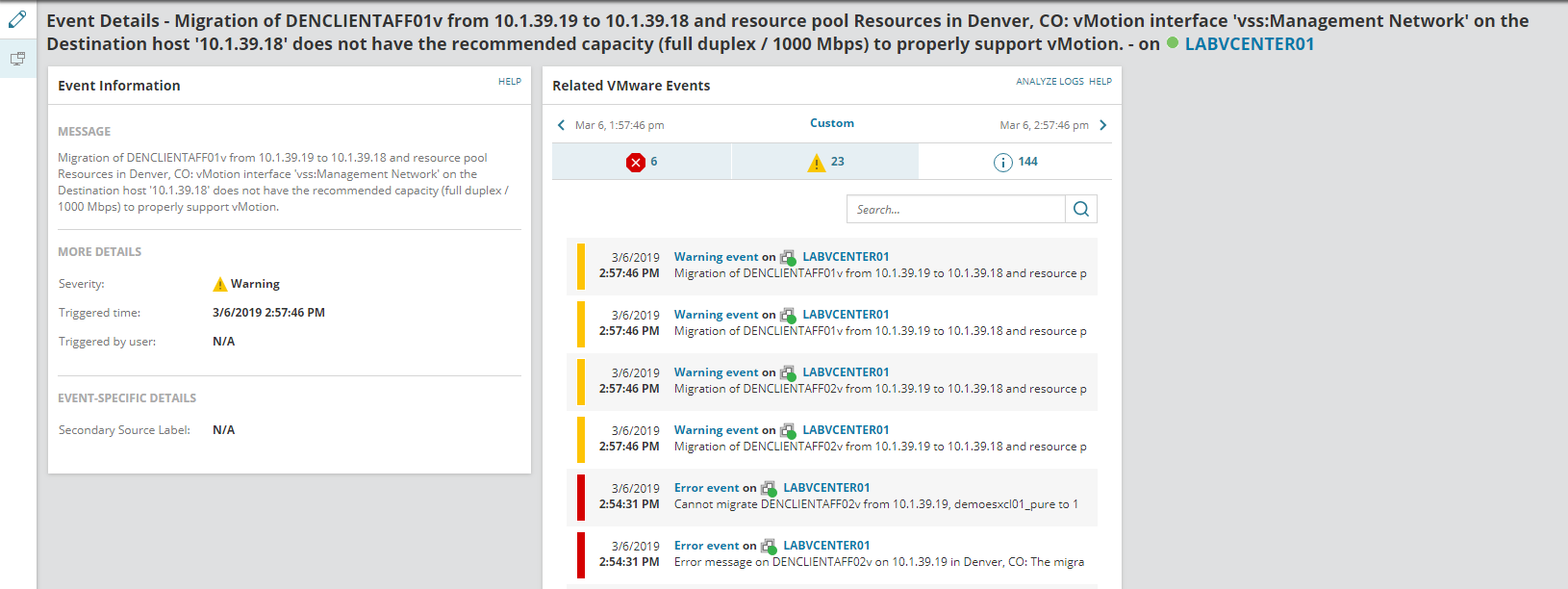This screenshot has width=1568, height=589.
Task: Click the warning triangle next to Severity
Action: tap(220, 284)
